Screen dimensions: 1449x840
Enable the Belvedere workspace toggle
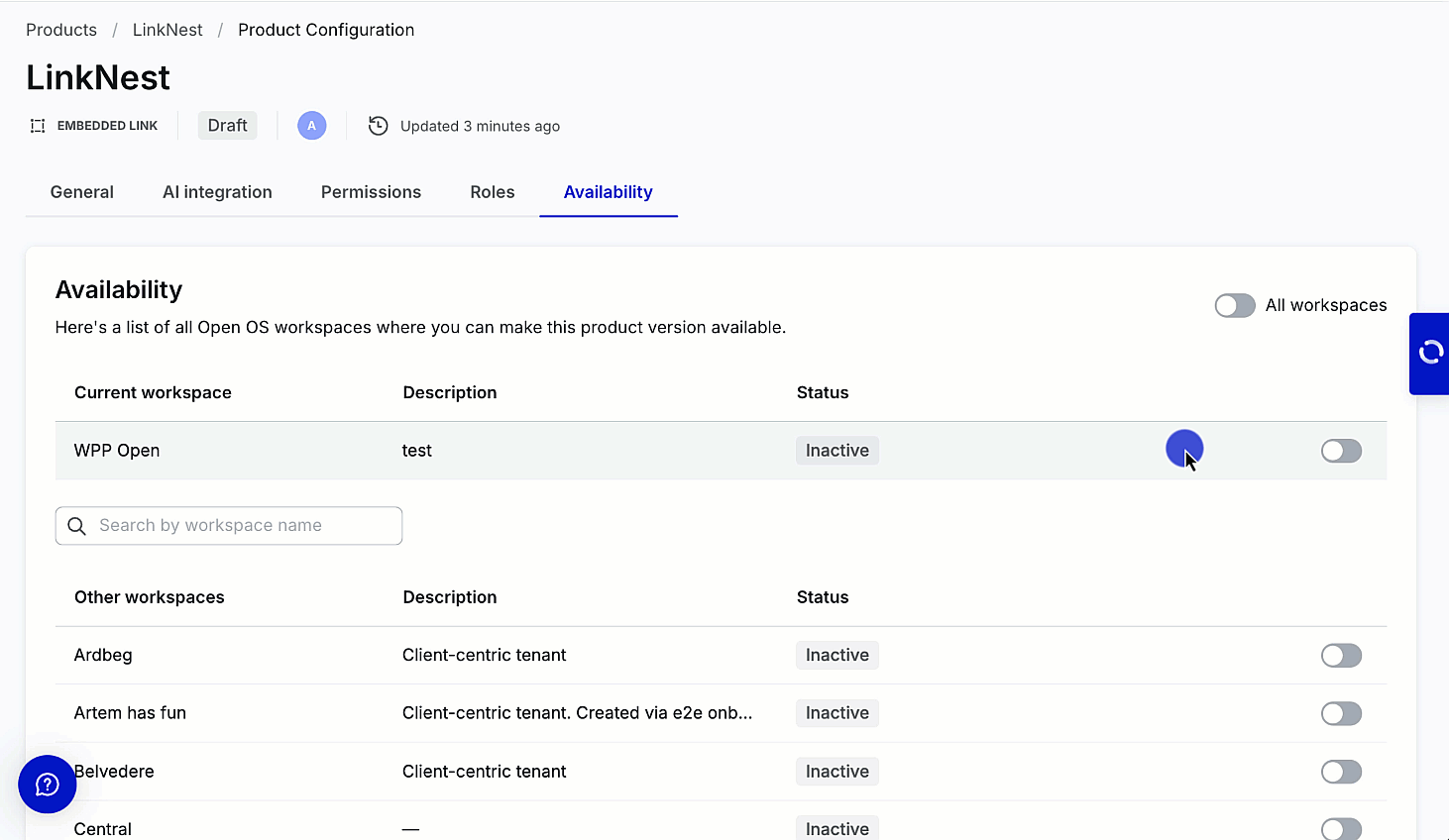1340,772
